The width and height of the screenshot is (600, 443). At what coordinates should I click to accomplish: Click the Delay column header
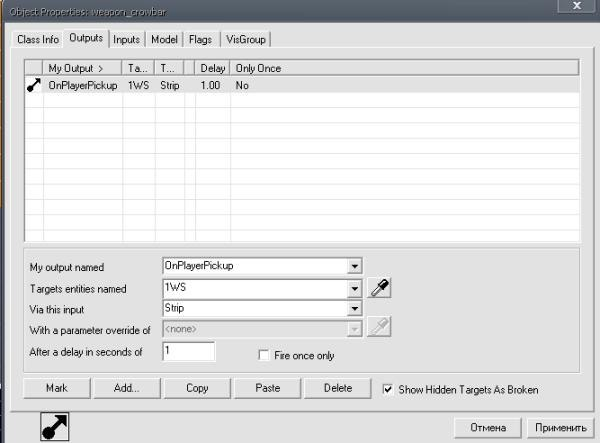pos(212,68)
